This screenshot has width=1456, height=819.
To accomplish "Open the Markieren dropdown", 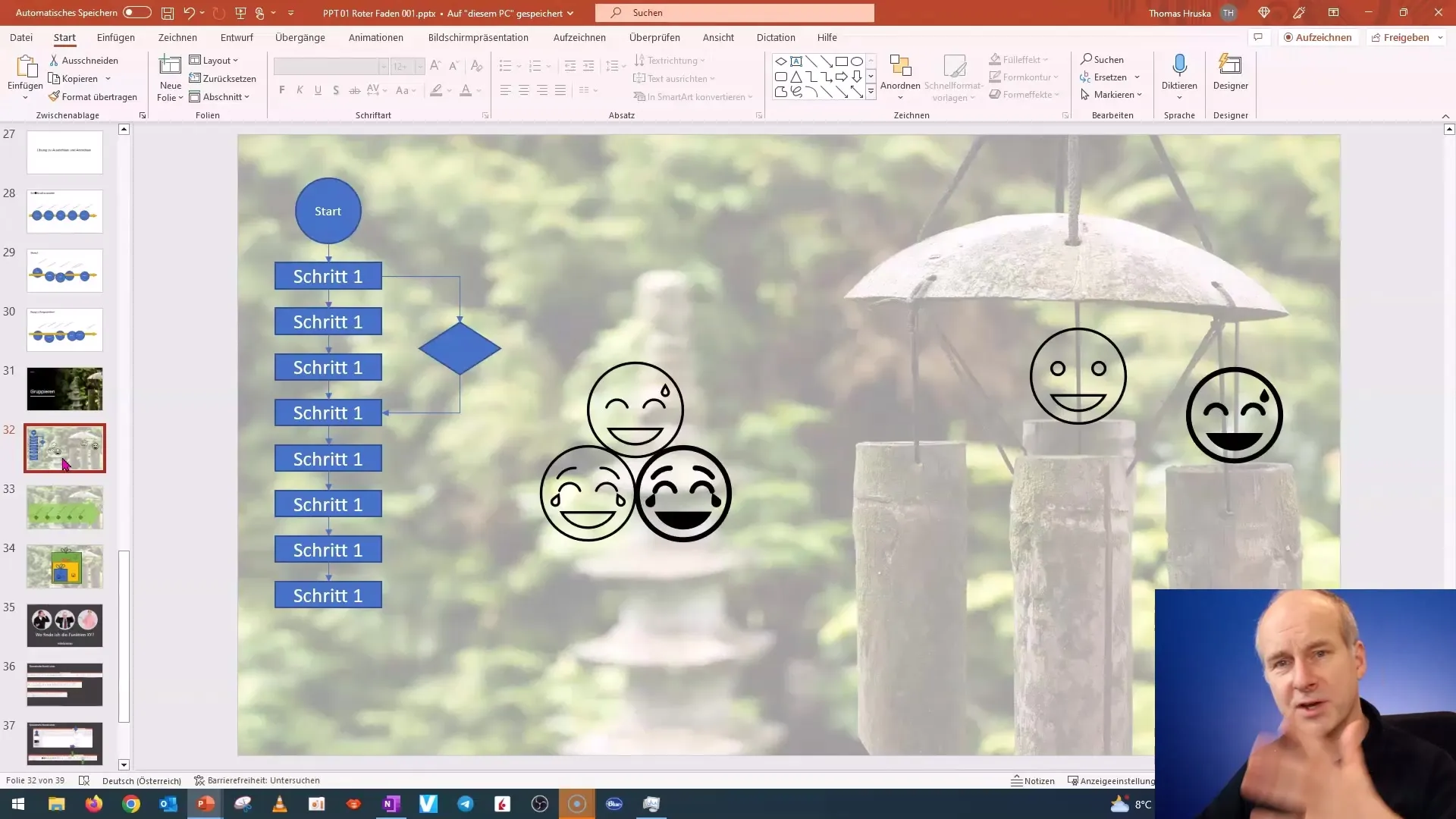I will (x=1111, y=95).
